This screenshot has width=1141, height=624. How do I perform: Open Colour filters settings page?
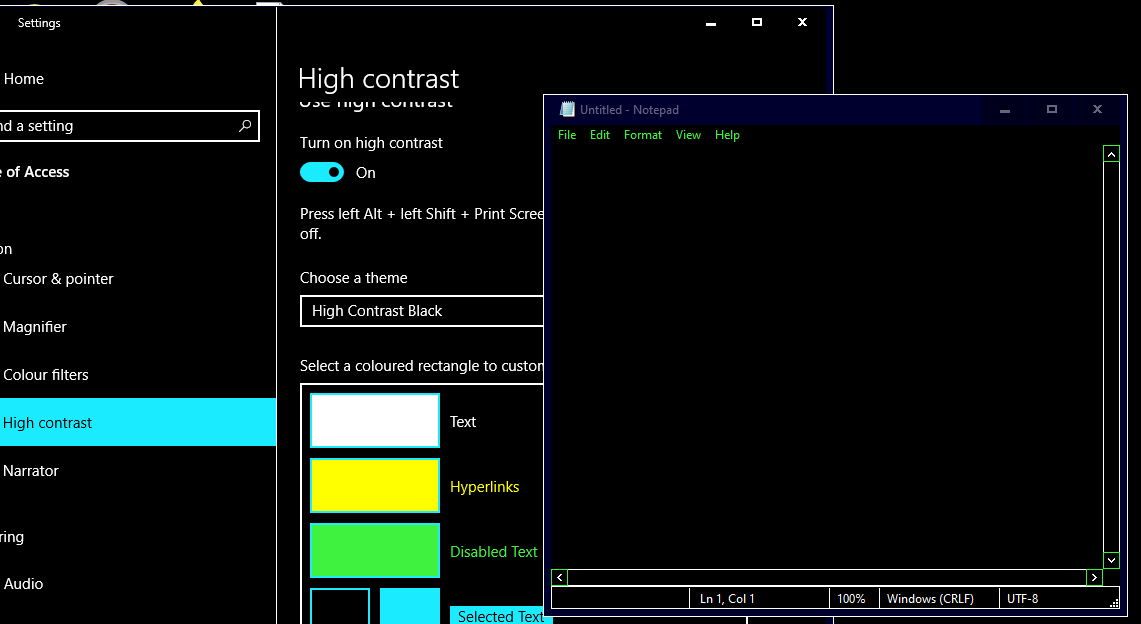(46, 375)
